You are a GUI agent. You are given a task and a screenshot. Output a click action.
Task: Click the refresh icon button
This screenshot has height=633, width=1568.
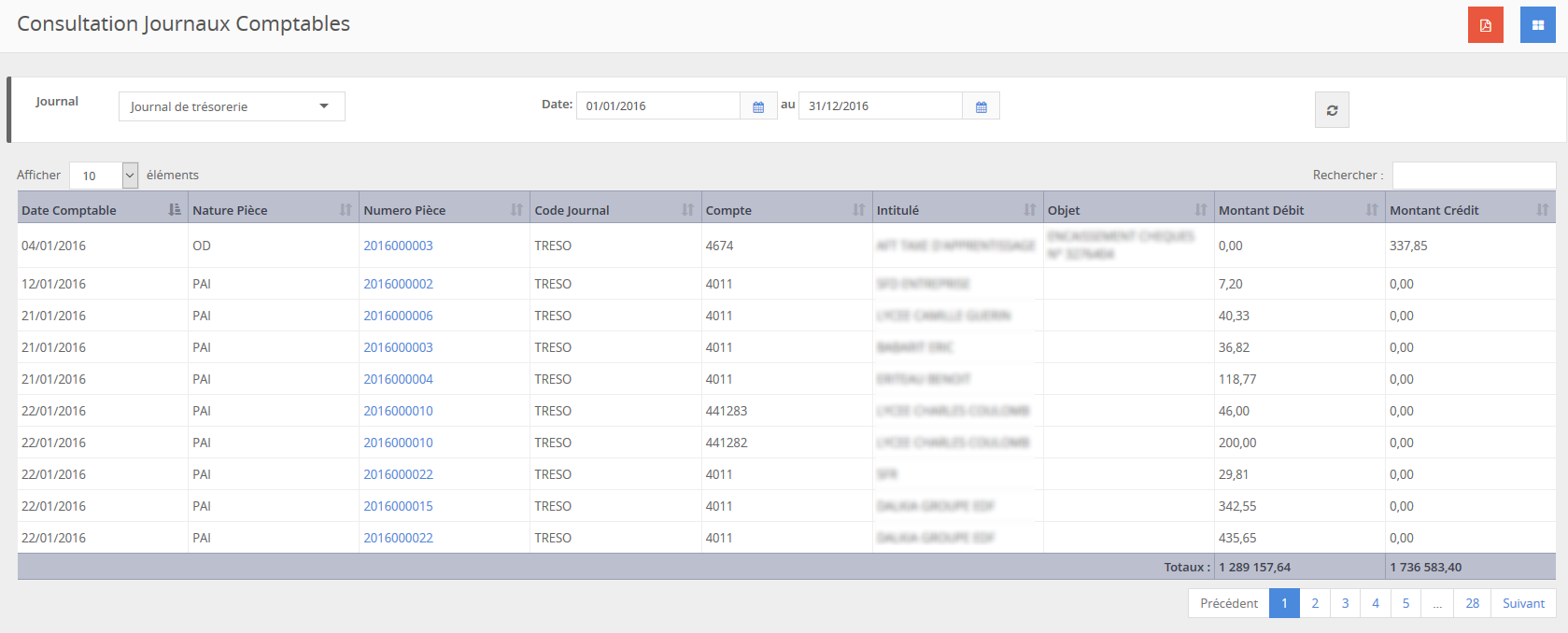[1332, 110]
